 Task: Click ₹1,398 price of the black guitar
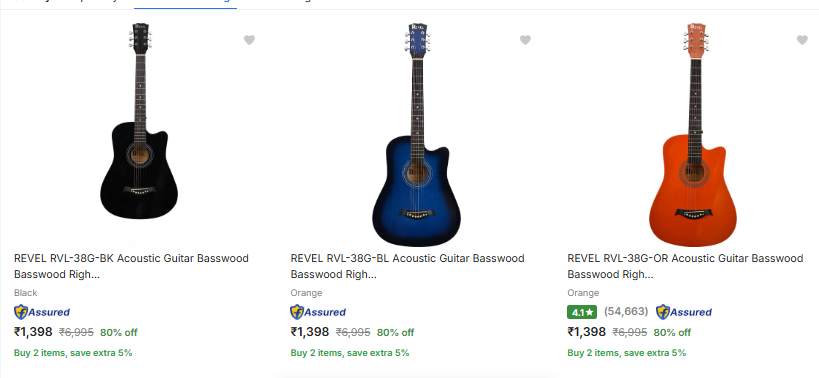33,332
